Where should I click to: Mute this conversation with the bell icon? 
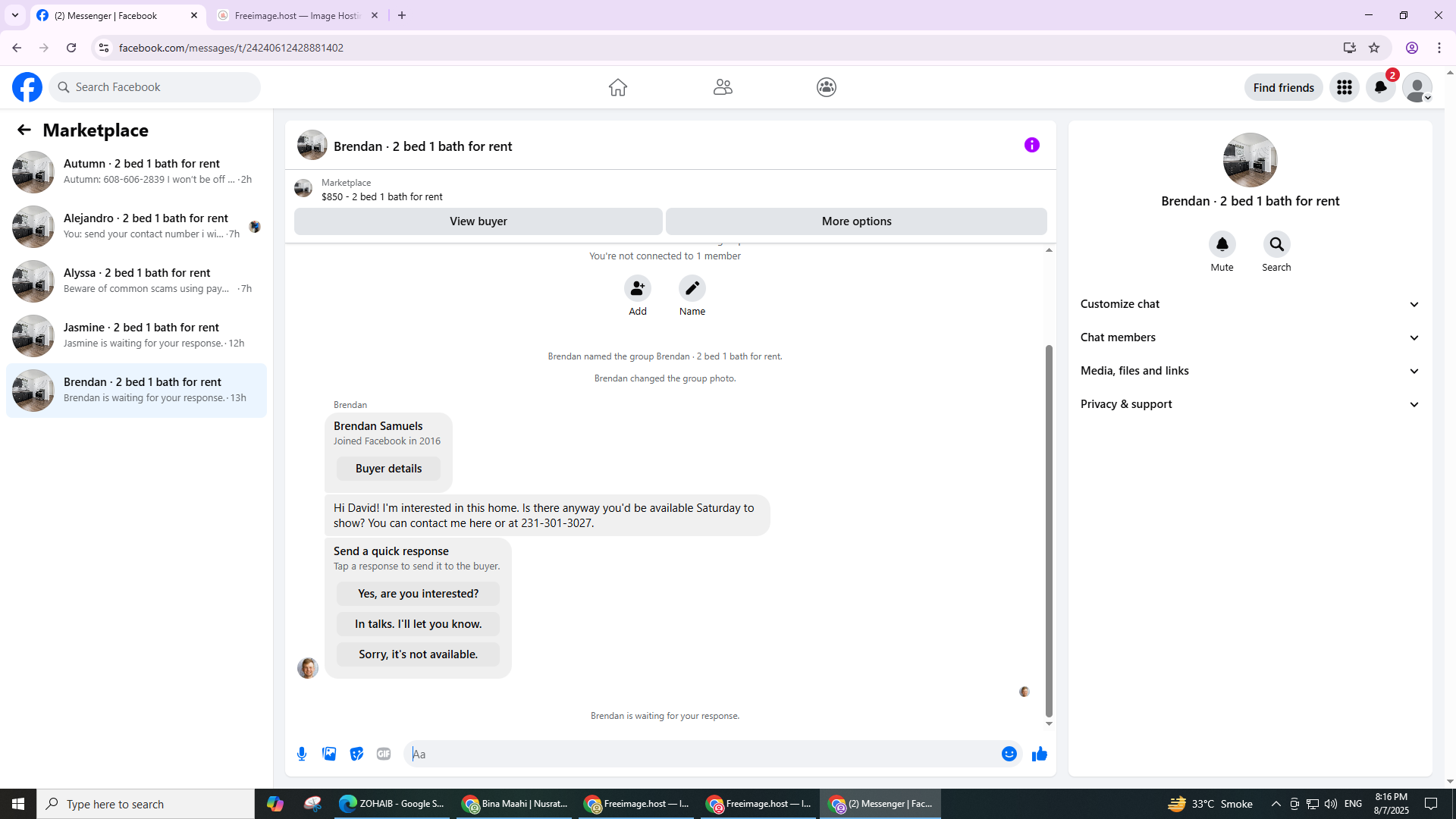coord(1222,244)
